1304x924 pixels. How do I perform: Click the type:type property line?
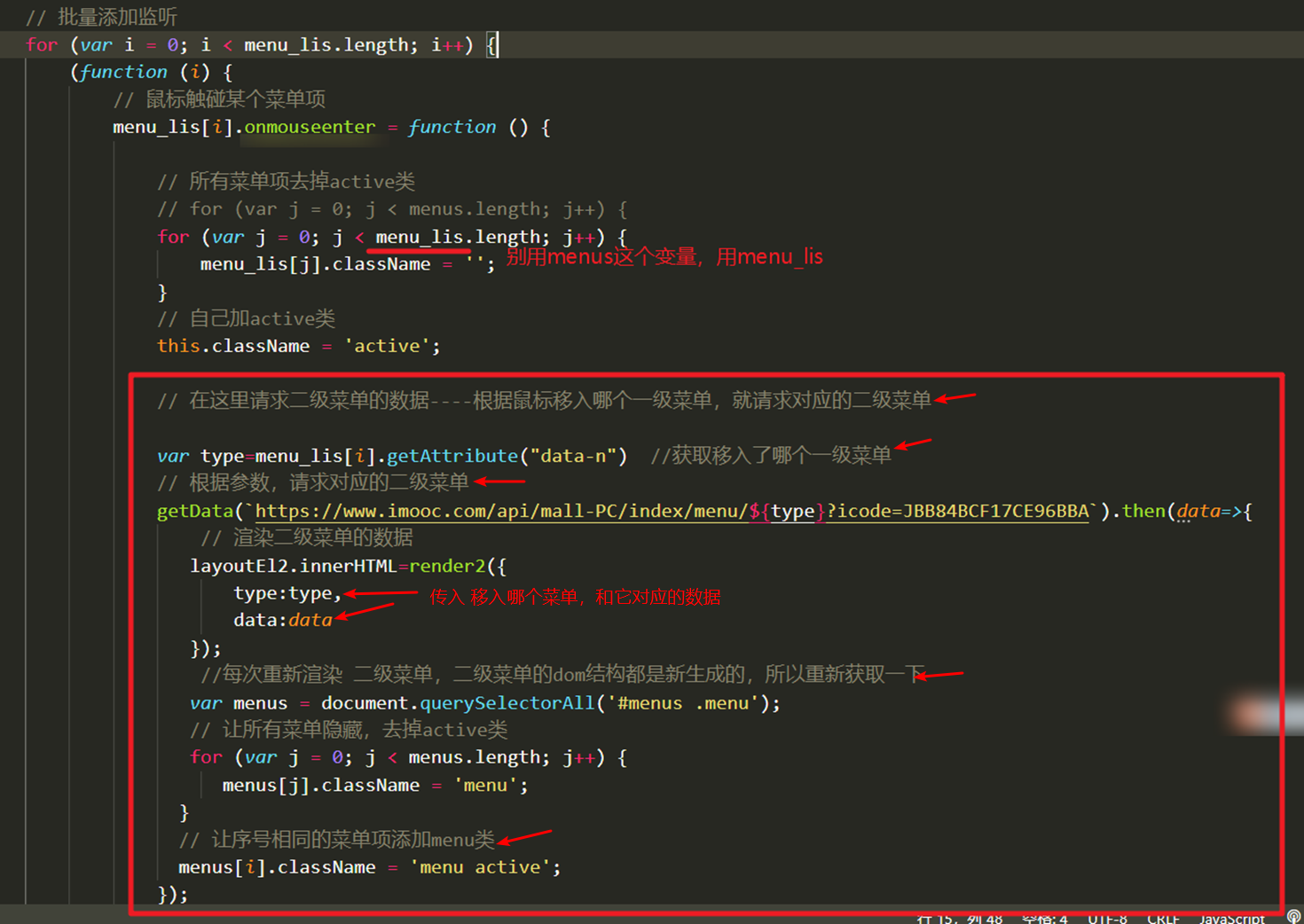(287, 593)
